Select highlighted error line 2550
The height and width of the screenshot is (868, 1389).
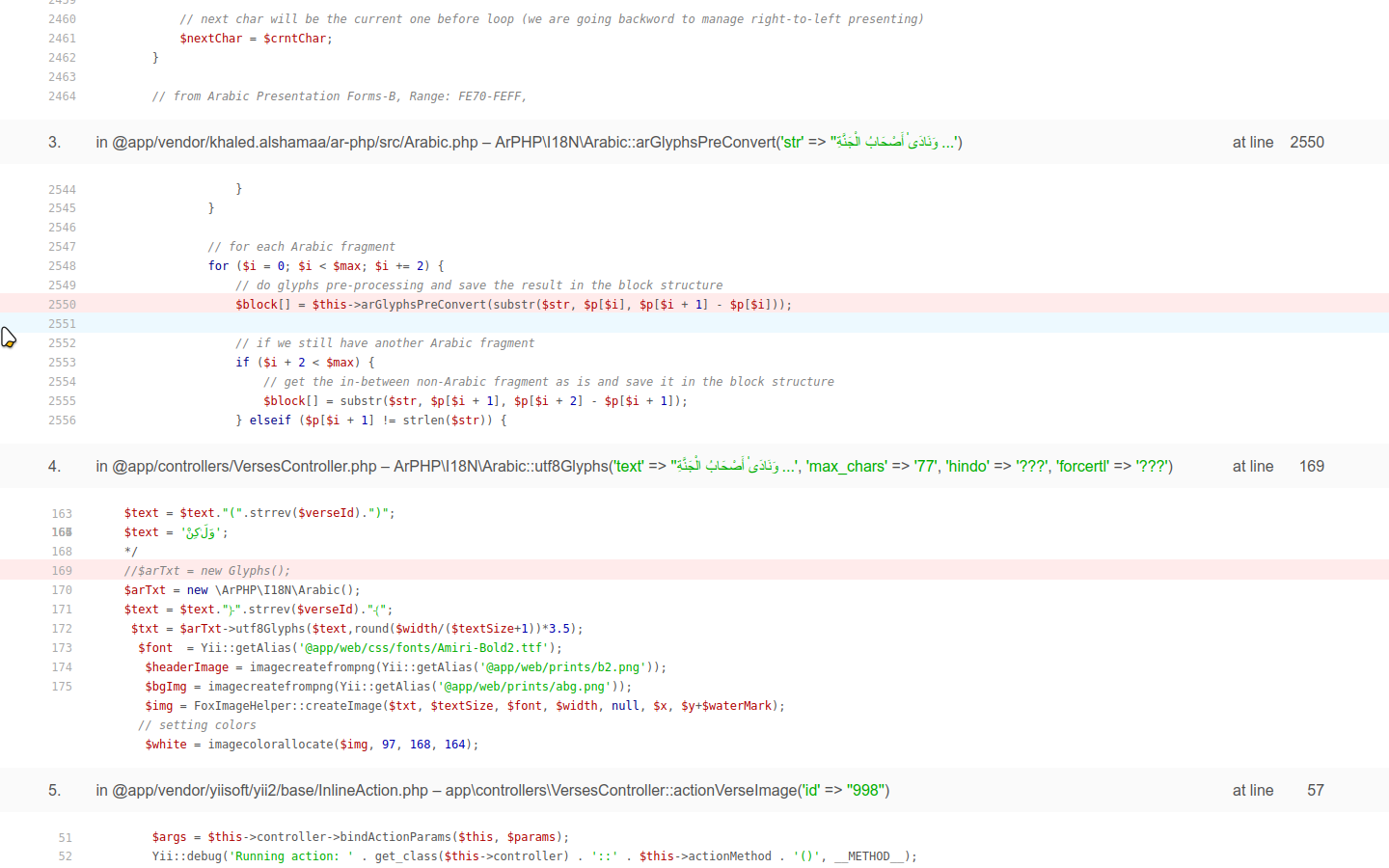(x=694, y=304)
